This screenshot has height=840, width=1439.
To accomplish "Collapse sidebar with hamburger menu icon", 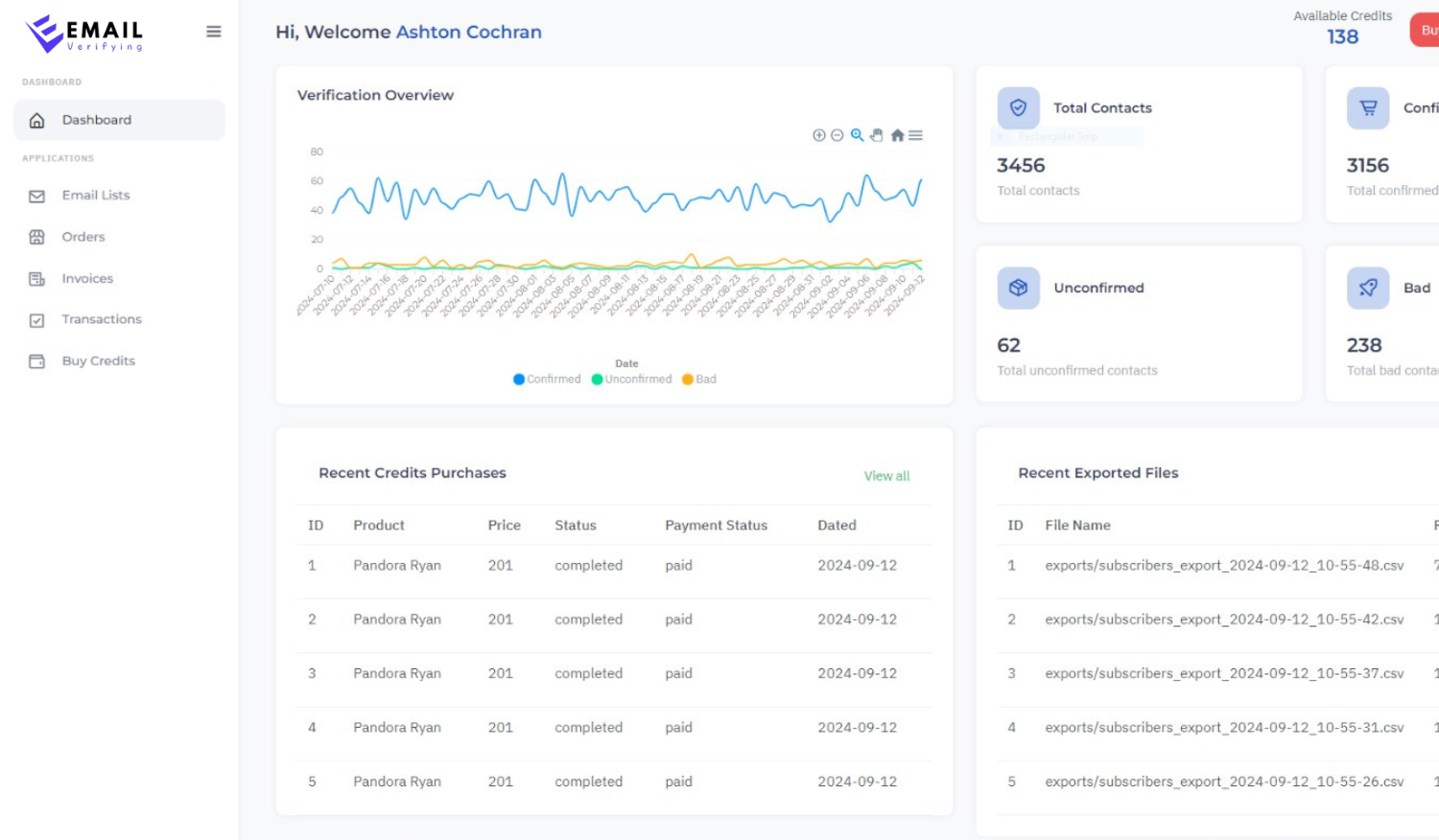I will coord(214,32).
